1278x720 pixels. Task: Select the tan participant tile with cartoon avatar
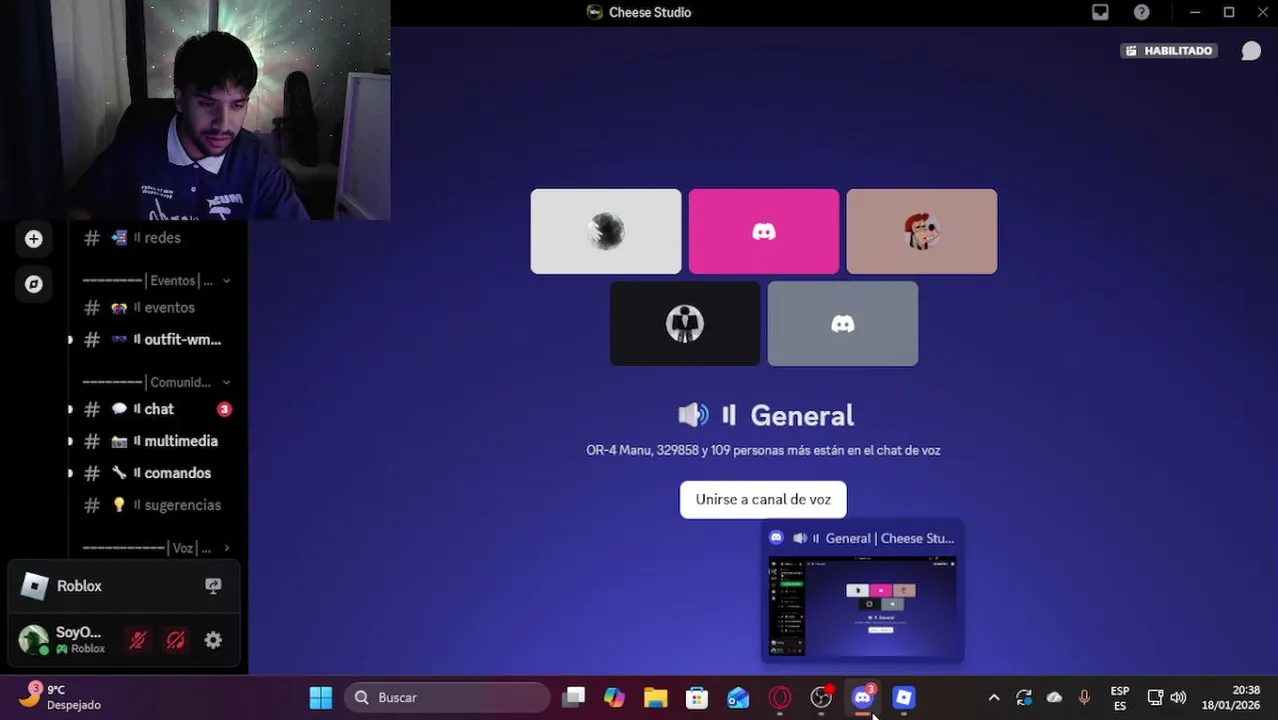(x=922, y=231)
